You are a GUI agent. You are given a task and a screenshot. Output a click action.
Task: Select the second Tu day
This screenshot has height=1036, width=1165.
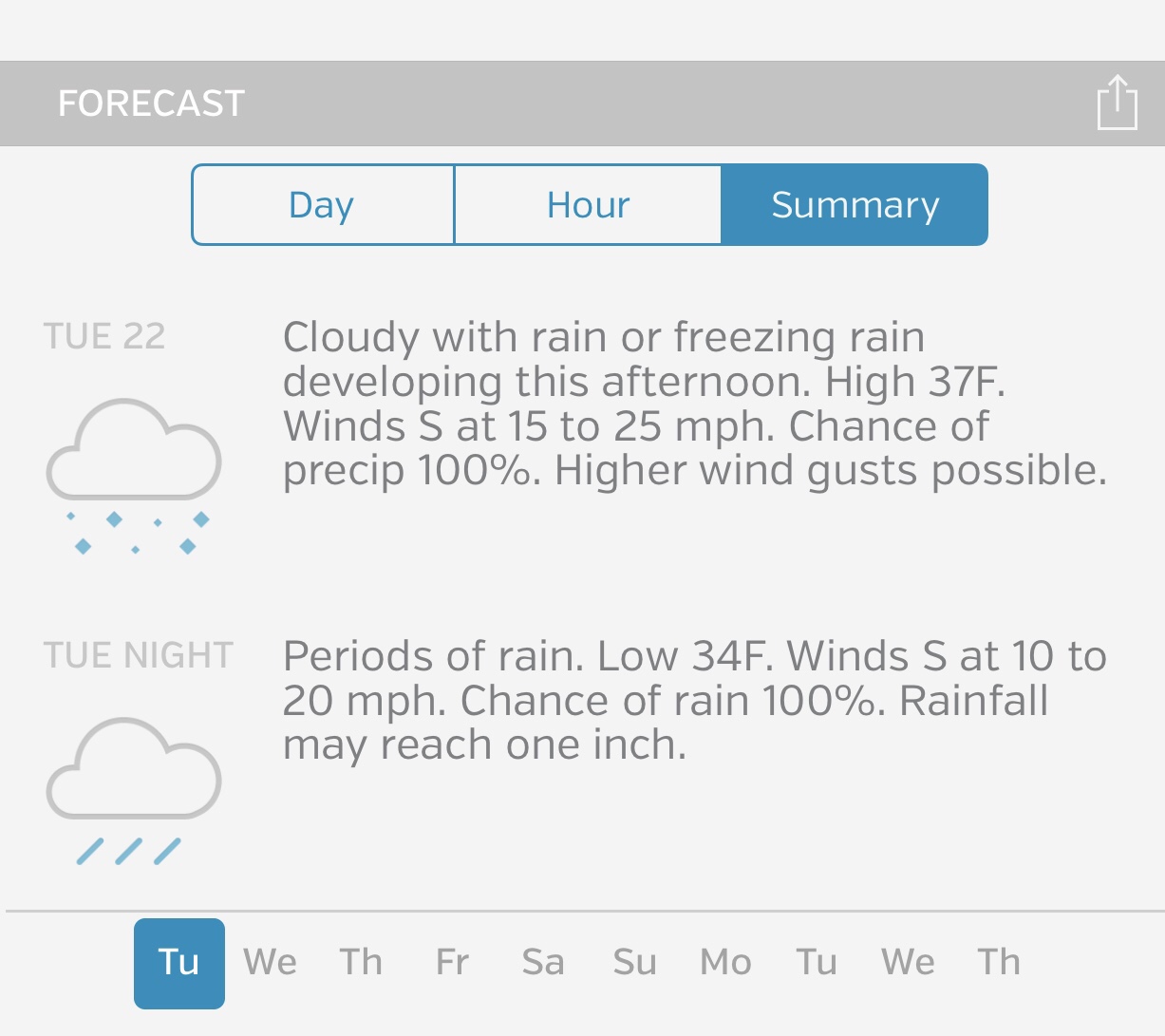(817, 963)
